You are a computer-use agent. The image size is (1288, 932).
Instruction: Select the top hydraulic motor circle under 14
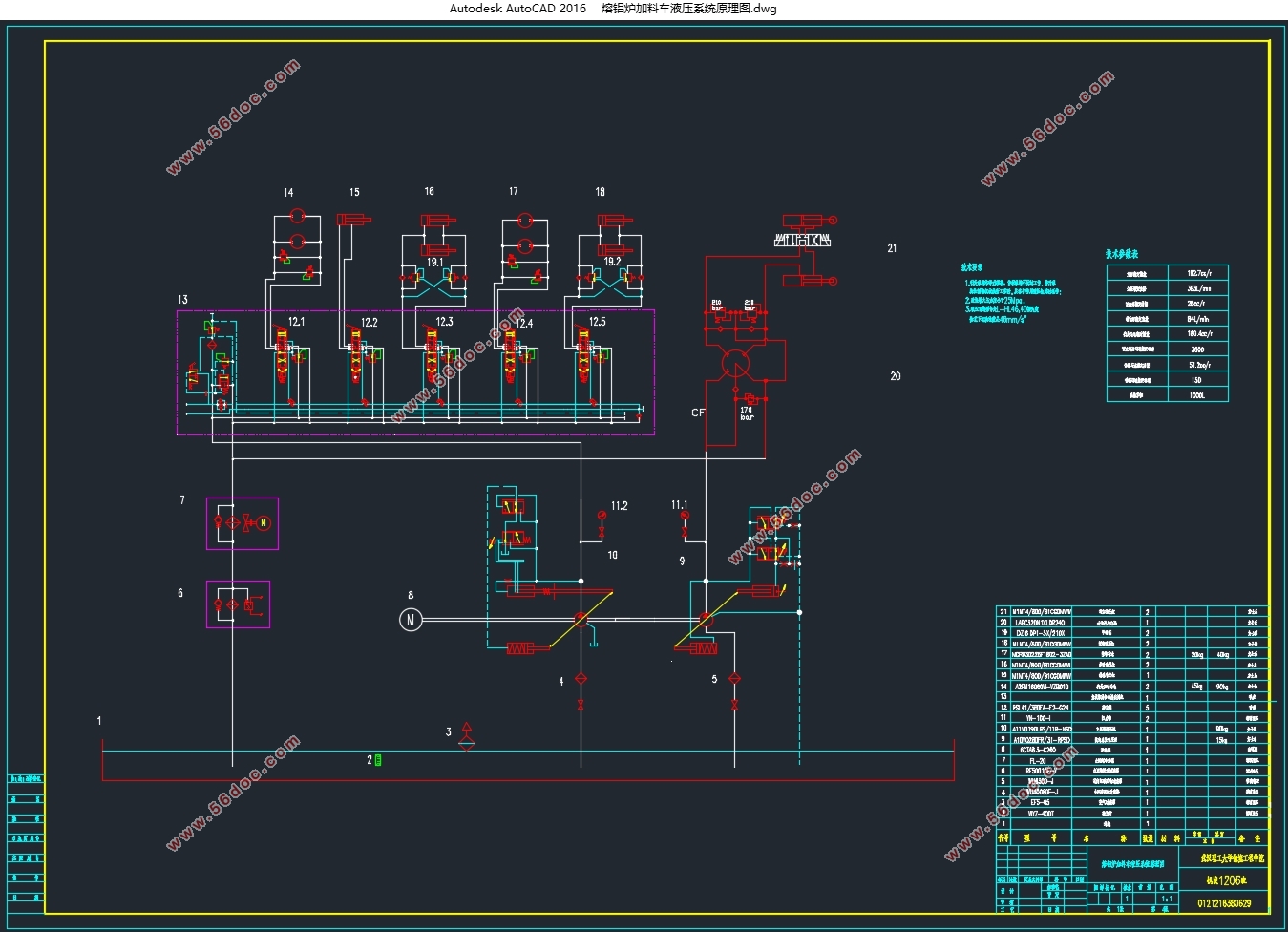point(297,217)
